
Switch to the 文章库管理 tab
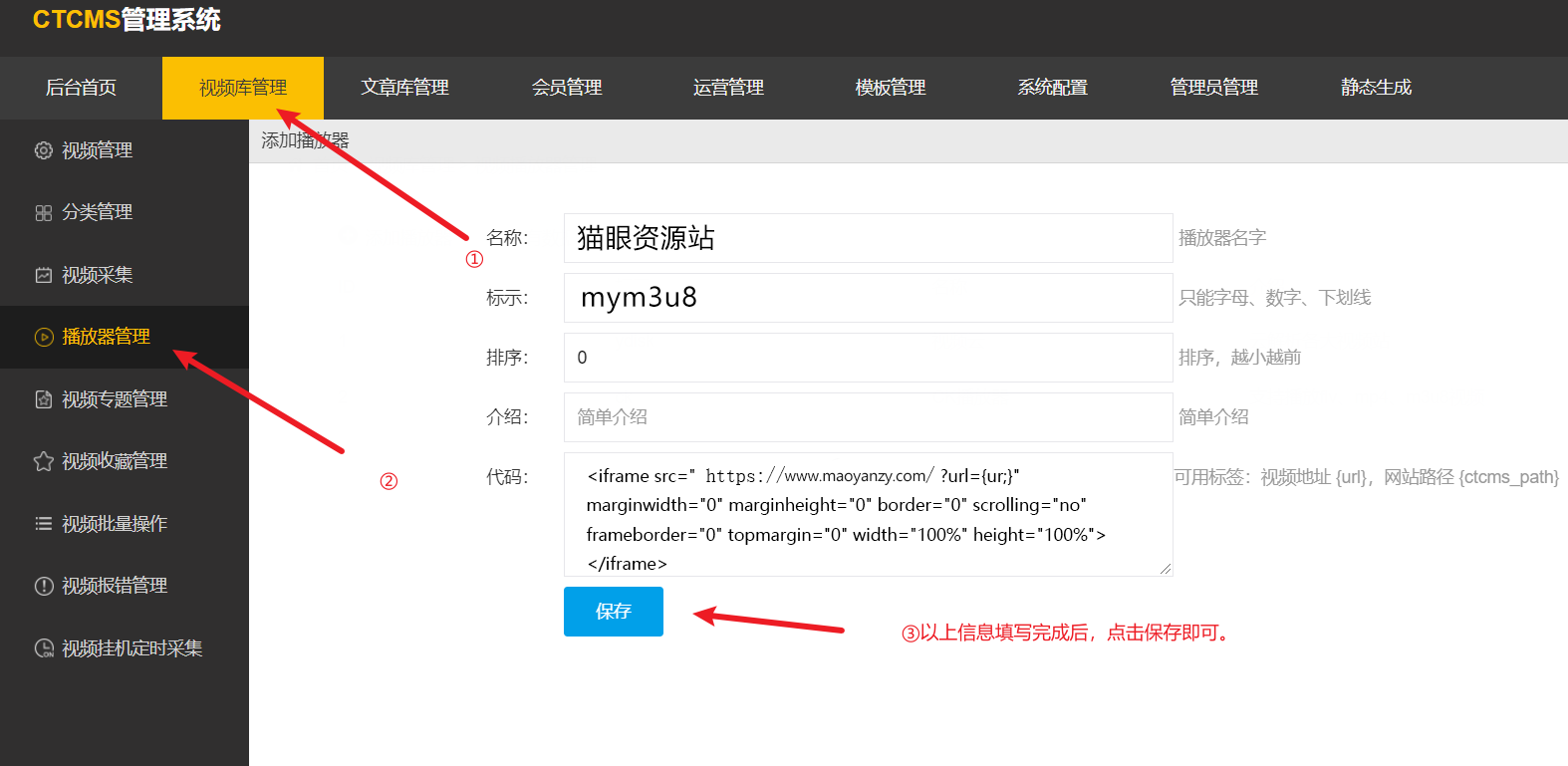click(404, 88)
